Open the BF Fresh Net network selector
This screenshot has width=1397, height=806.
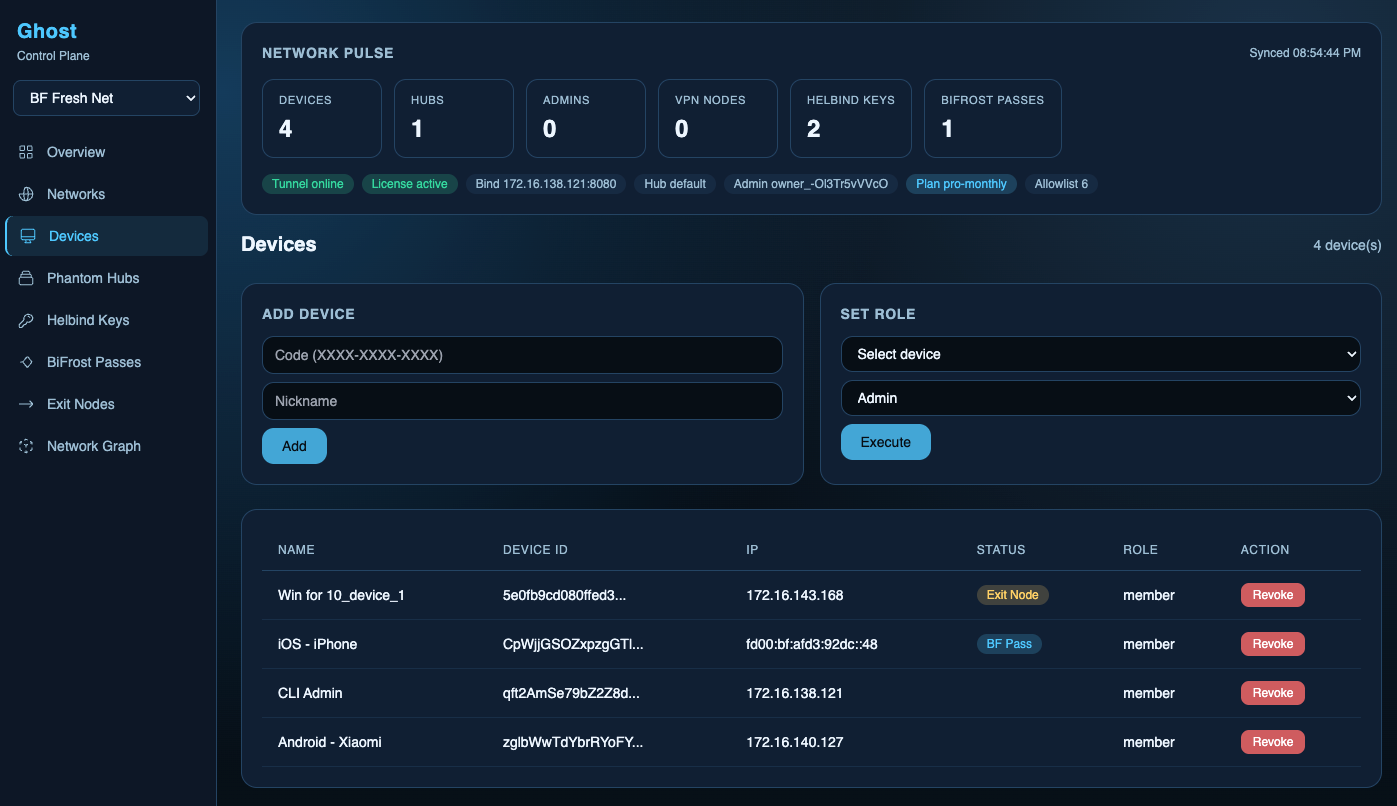pos(106,98)
